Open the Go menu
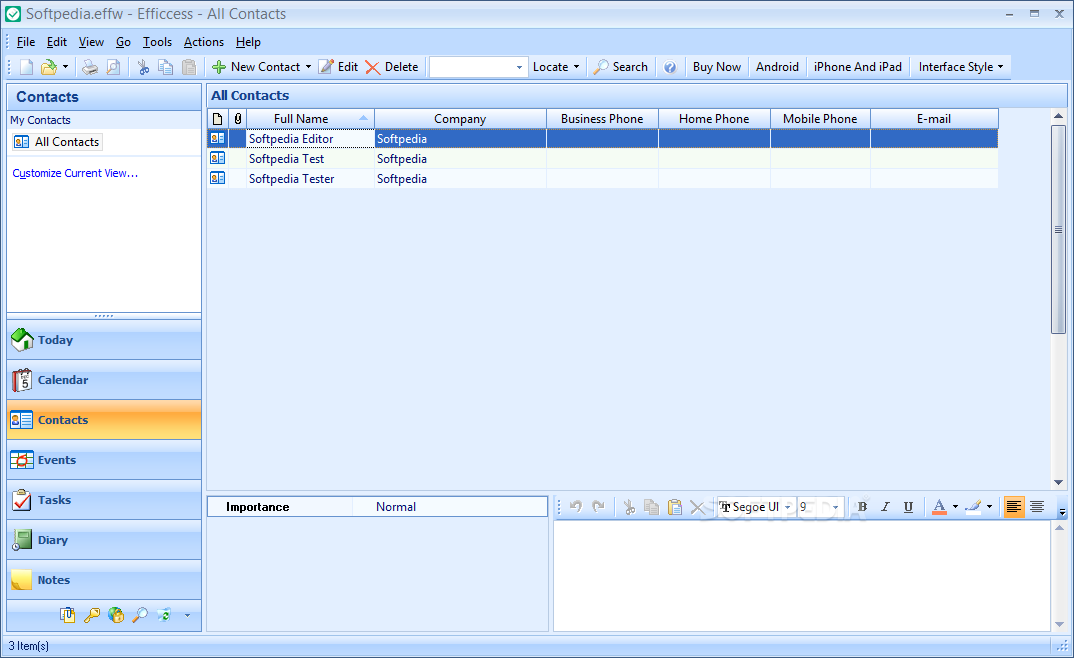 click(123, 42)
